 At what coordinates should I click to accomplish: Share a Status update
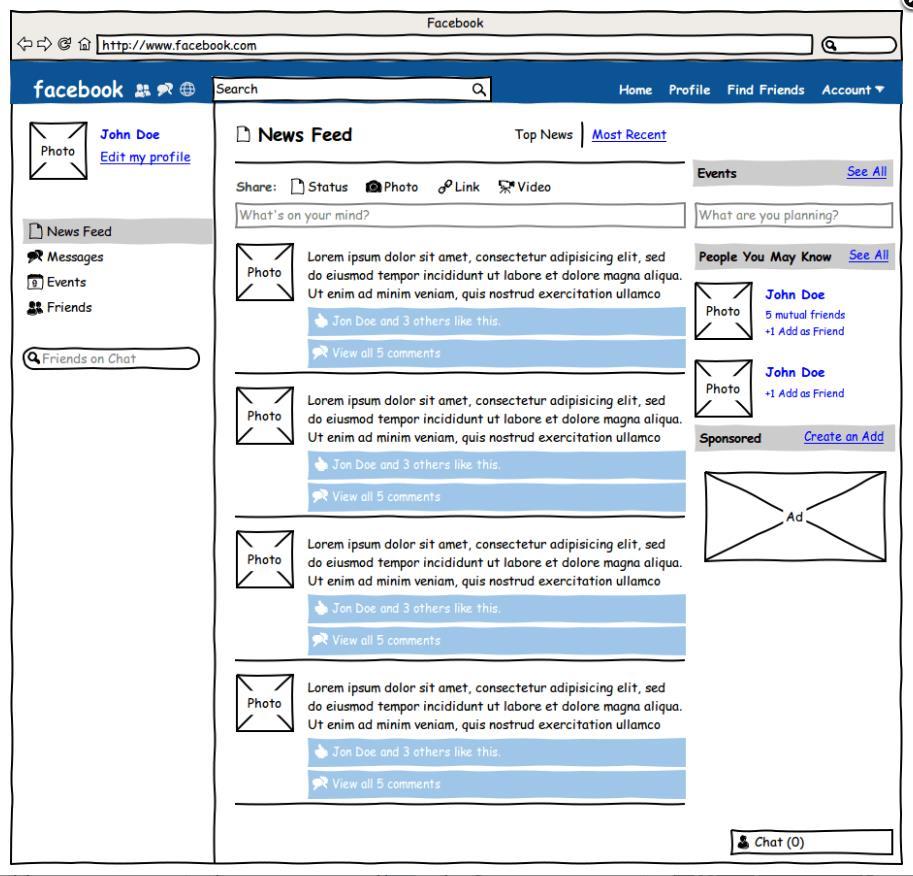pyautogui.click(x=319, y=186)
